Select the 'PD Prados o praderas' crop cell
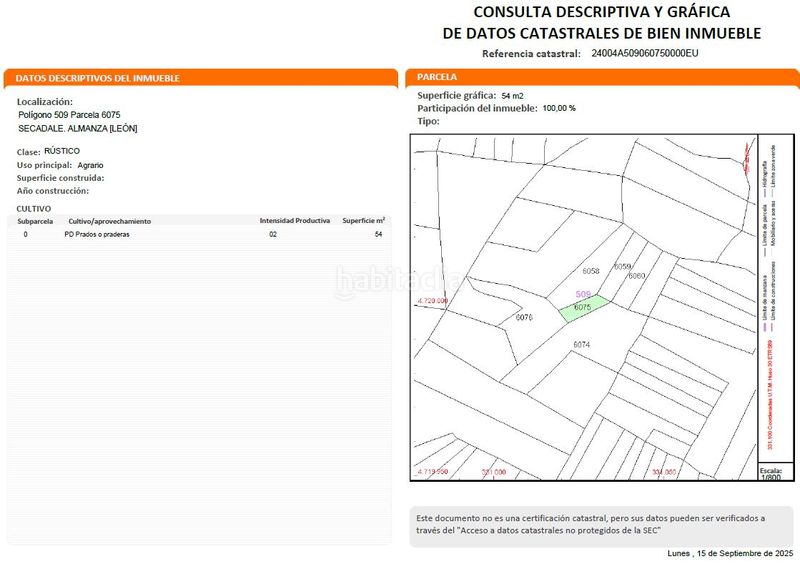The width and height of the screenshot is (800, 564). 97,234
